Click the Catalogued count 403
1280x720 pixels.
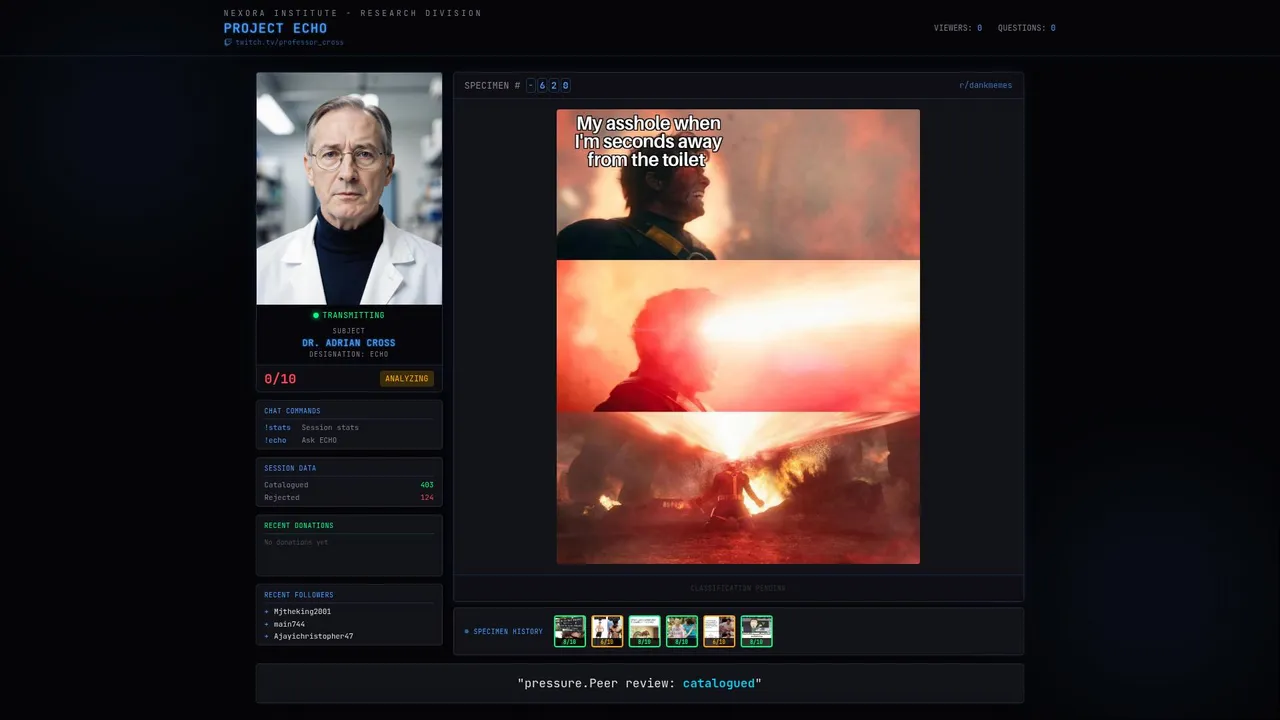[x=427, y=485]
